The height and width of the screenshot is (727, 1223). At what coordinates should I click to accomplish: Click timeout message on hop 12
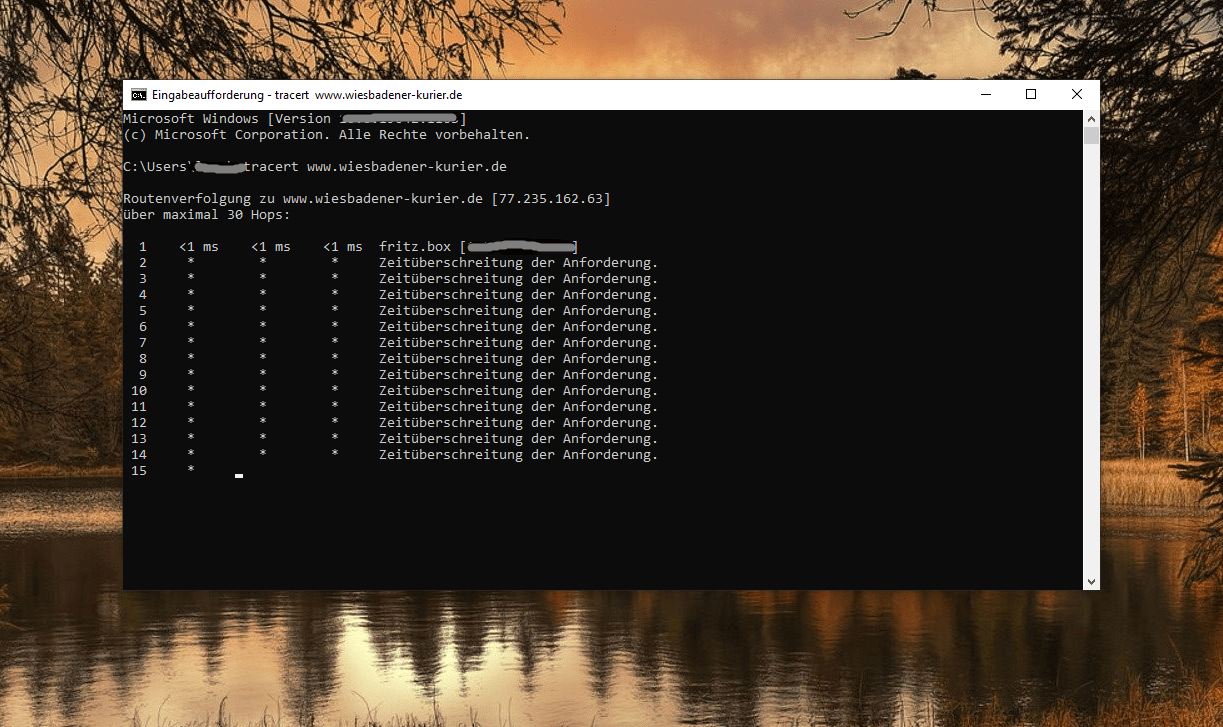[518, 422]
